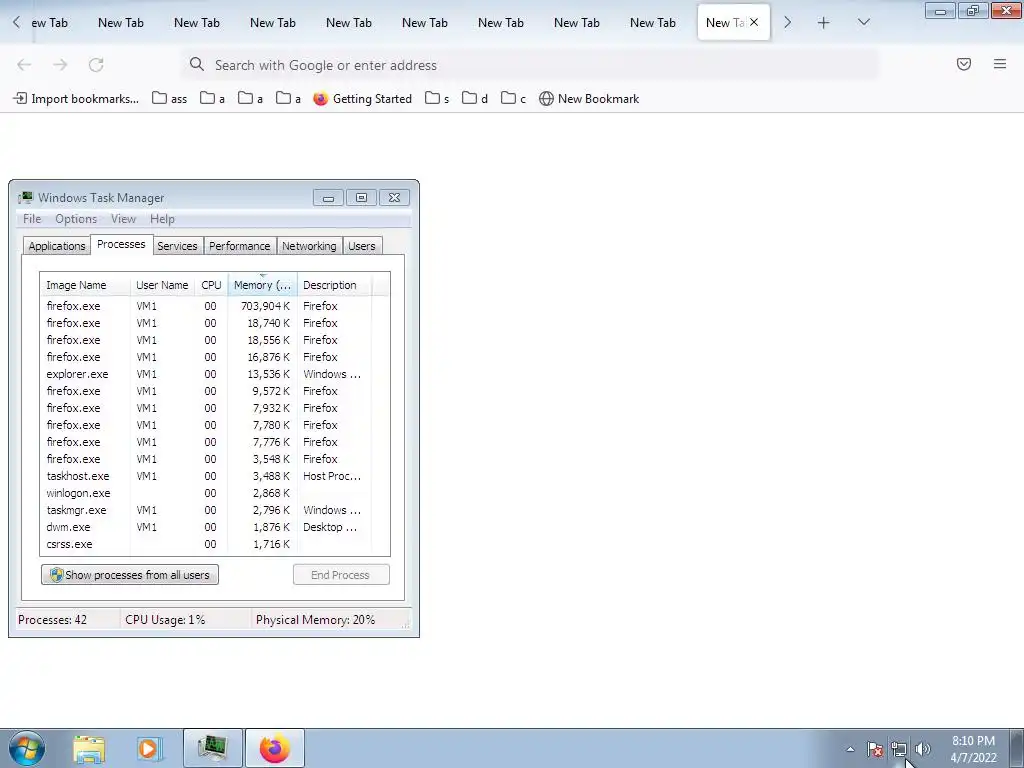Open Action Center flag tray icon

(875, 749)
